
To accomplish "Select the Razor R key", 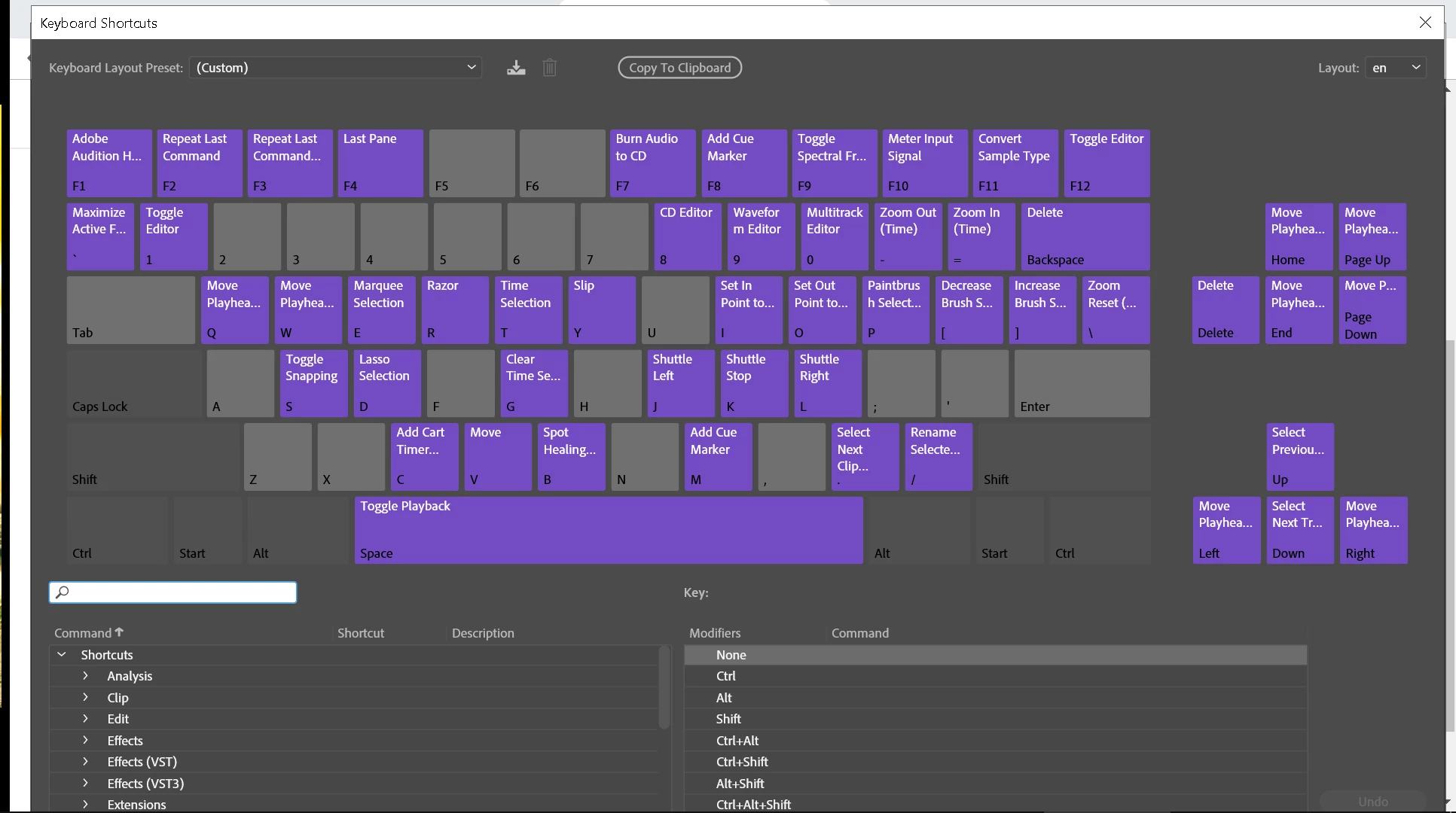I will point(455,309).
